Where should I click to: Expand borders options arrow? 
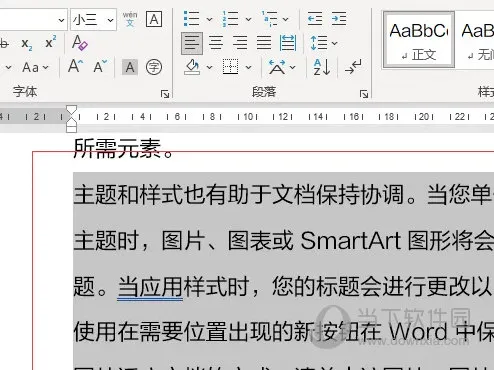click(248, 67)
